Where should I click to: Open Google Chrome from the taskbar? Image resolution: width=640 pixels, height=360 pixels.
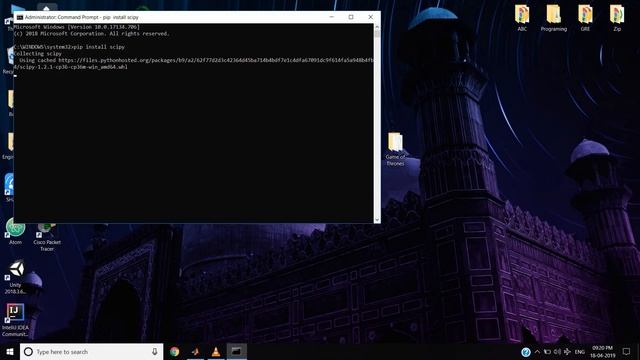point(175,351)
